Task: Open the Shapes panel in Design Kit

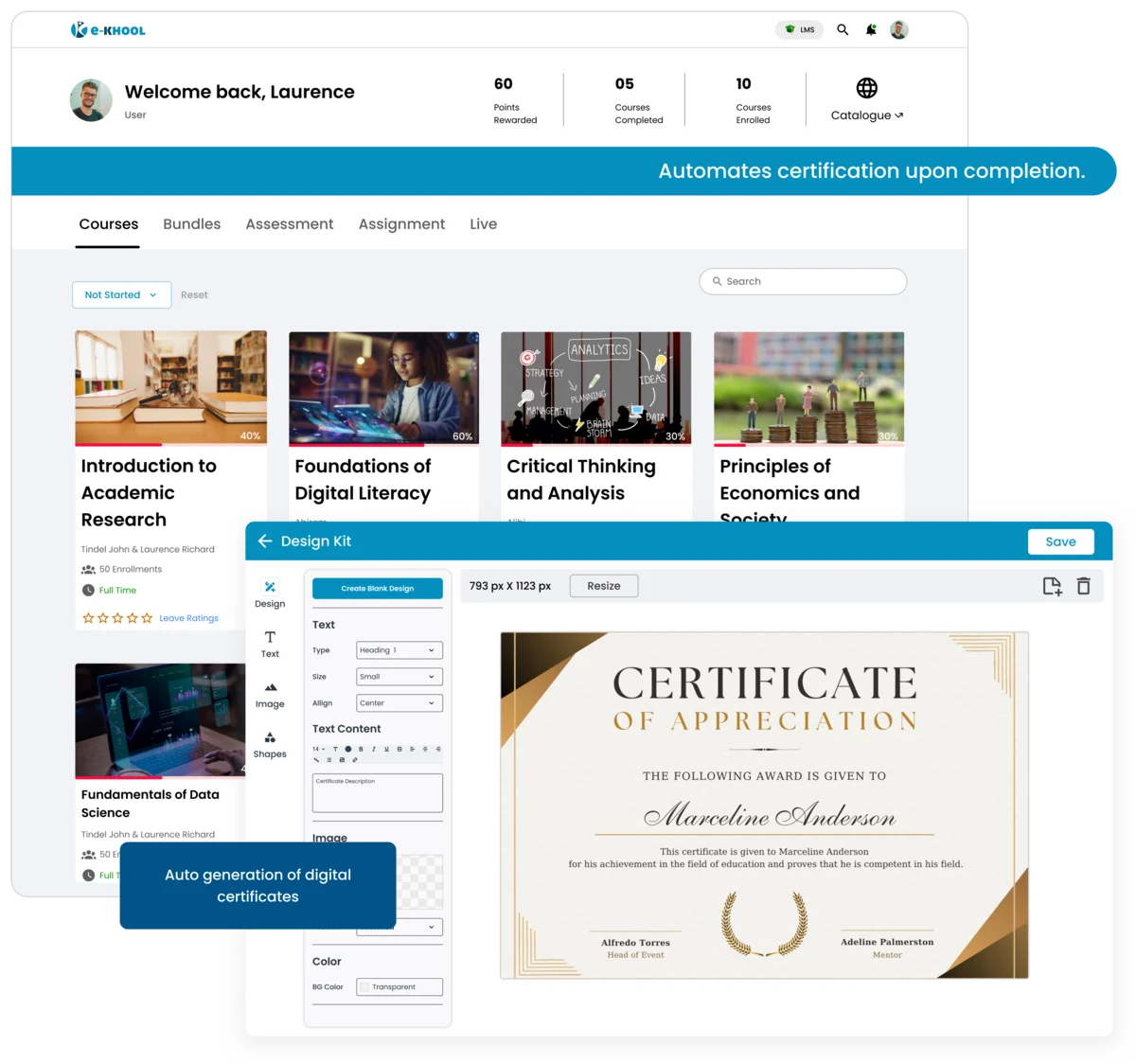Action: pyautogui.click(x=271, y=746)
